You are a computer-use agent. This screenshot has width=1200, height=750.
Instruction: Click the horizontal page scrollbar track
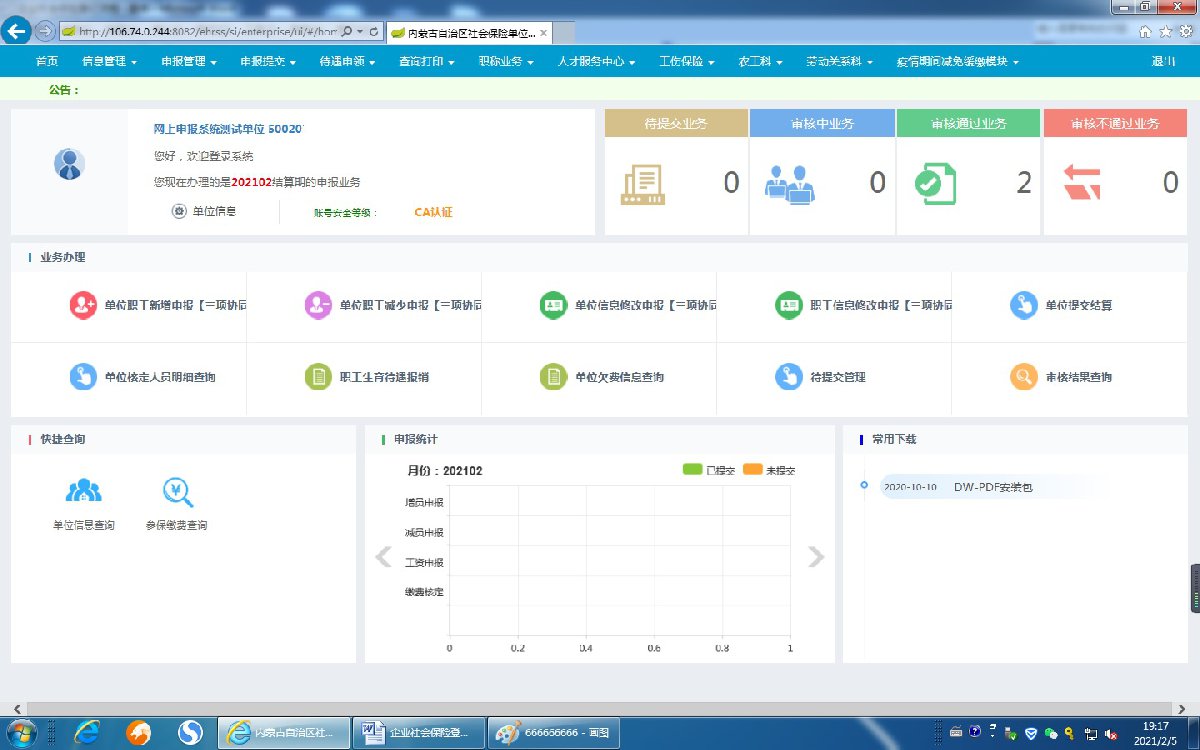600,708
